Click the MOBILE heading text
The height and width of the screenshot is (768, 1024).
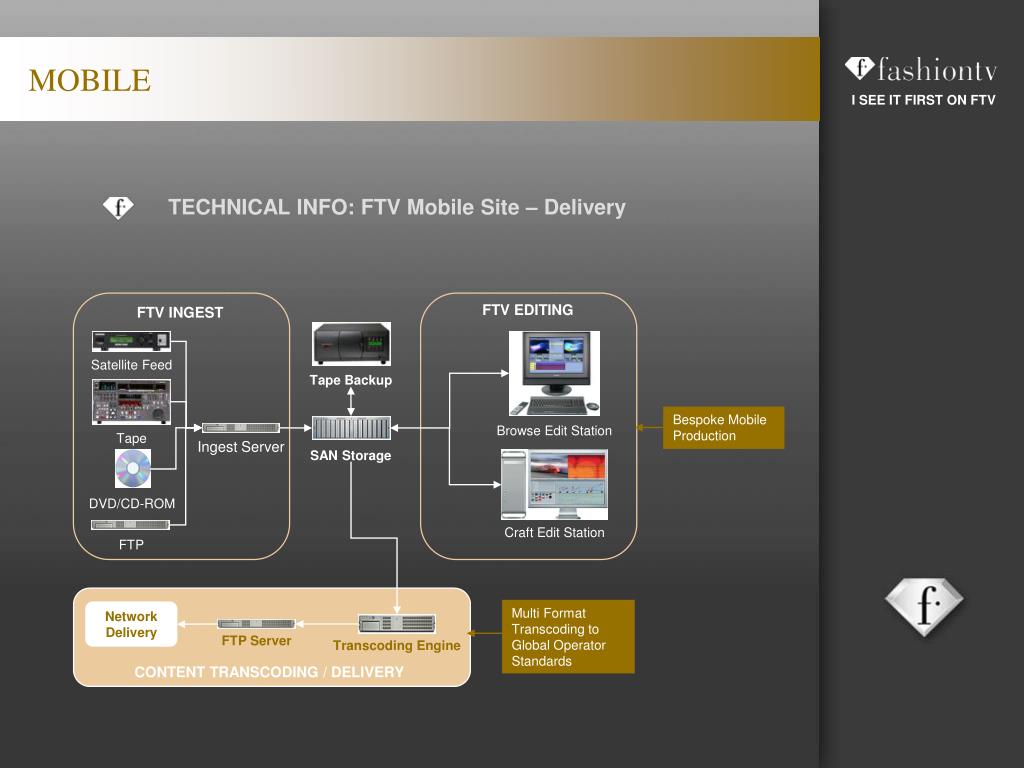coord(89,81)
